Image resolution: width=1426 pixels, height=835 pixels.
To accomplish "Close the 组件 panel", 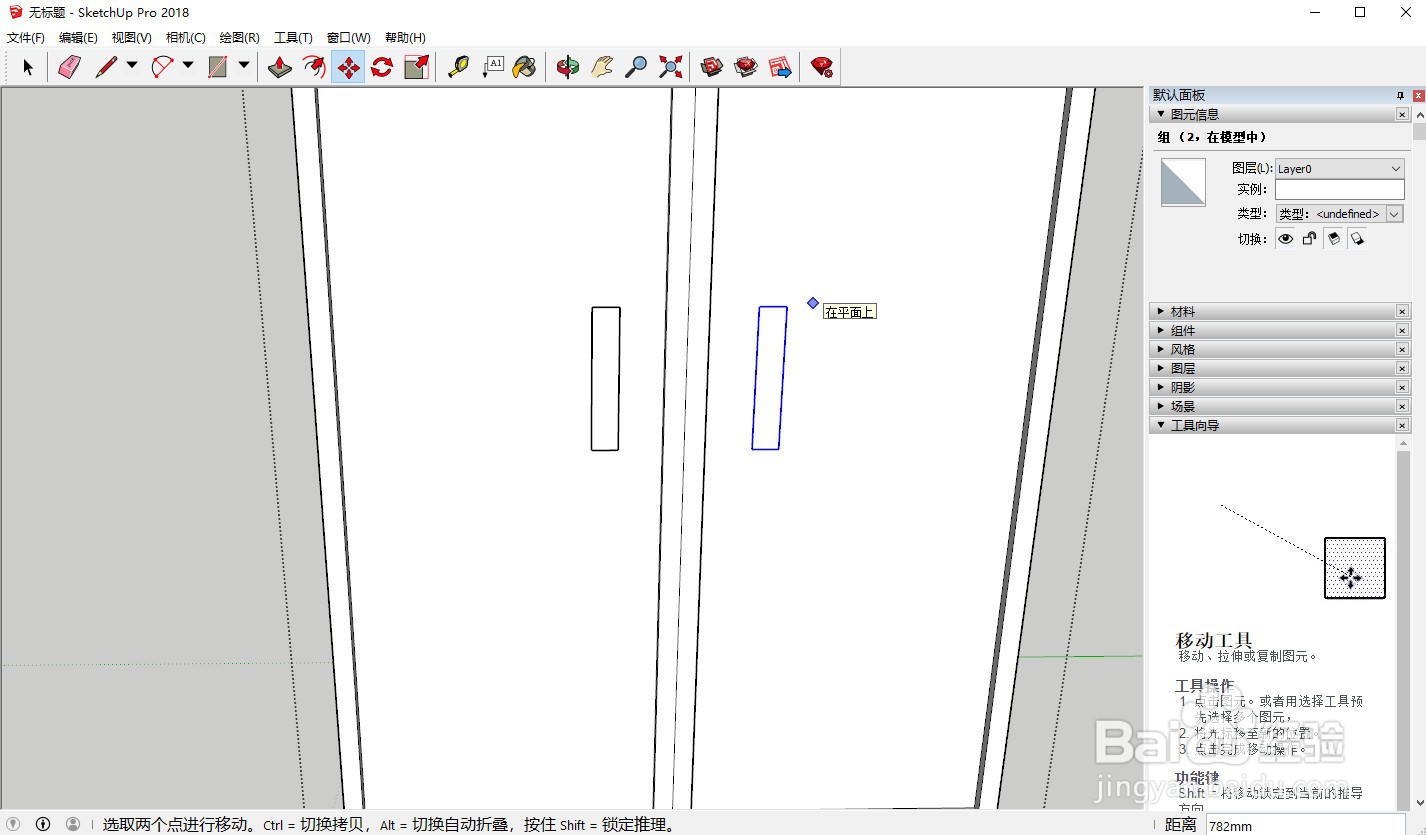I will (1402, 331).
